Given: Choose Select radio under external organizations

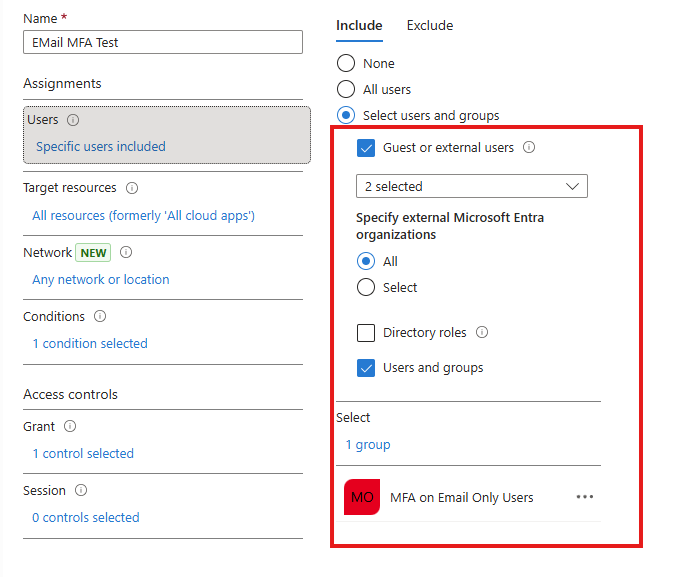Looking at the screenshot, I should (366, 287).
